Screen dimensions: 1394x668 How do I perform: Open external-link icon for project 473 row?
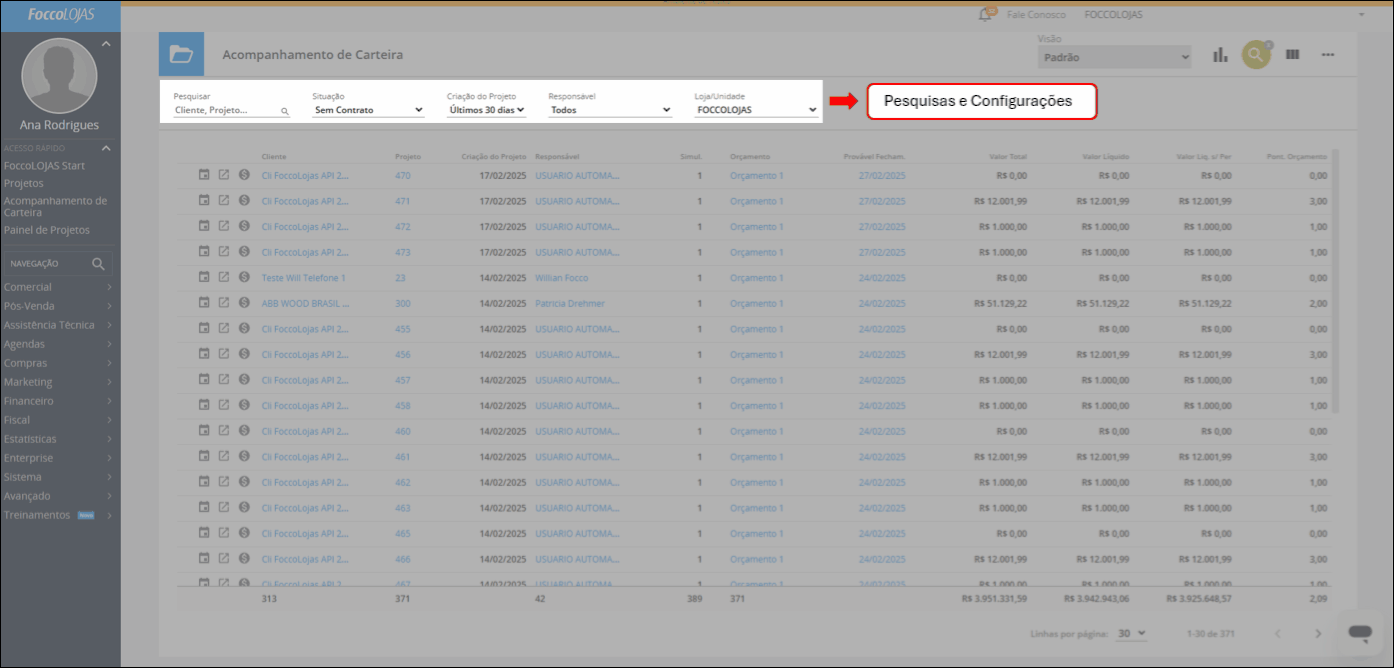(x=224, y=252)
